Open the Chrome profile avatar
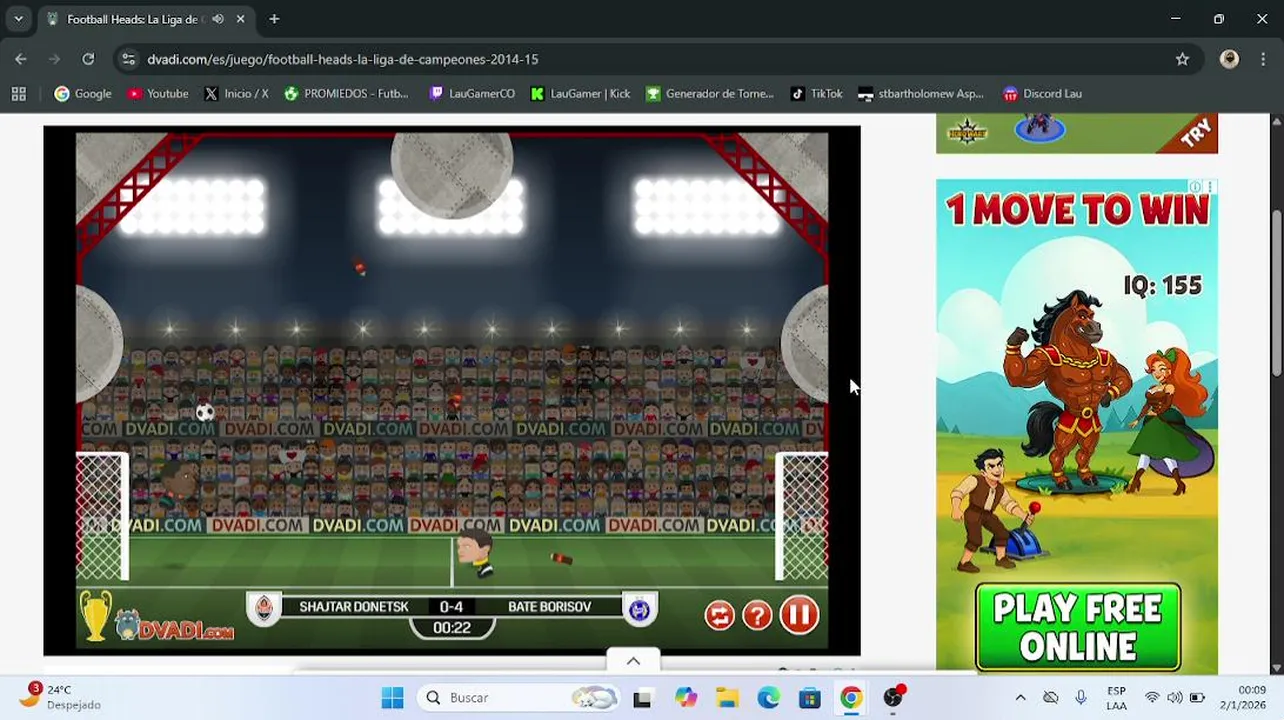The width and height of the screenshot is (1284, 720). coord(1229,59)
